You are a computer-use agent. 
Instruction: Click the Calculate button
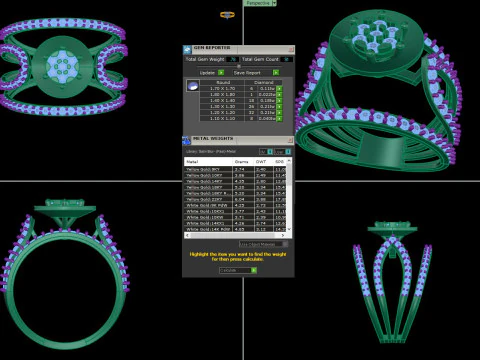click(x=238, y=270)
